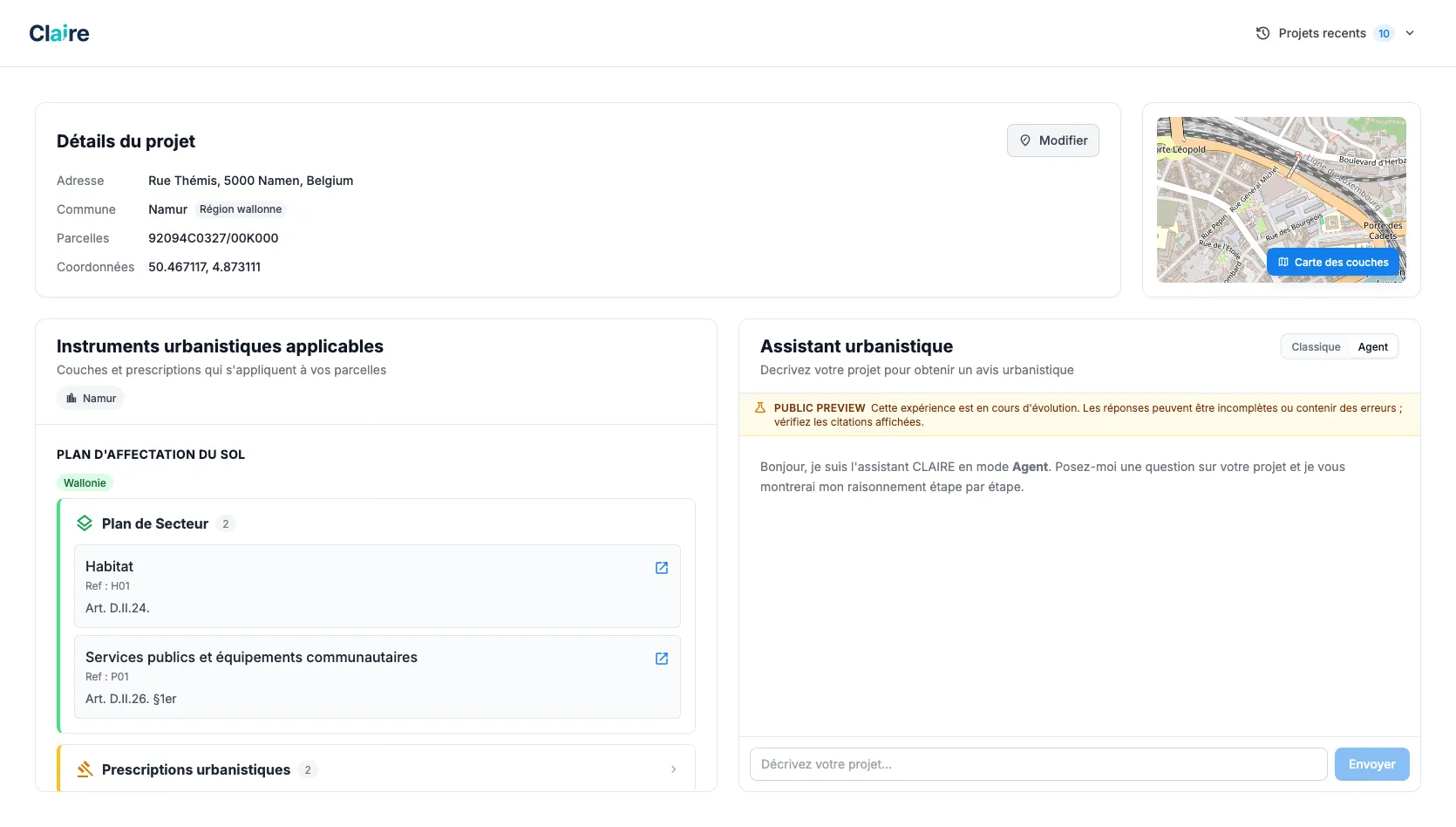Select Services publics et équipements communautaires card
The width and height of the screenshot is (1456, 827).
click(x=377, y=677)
